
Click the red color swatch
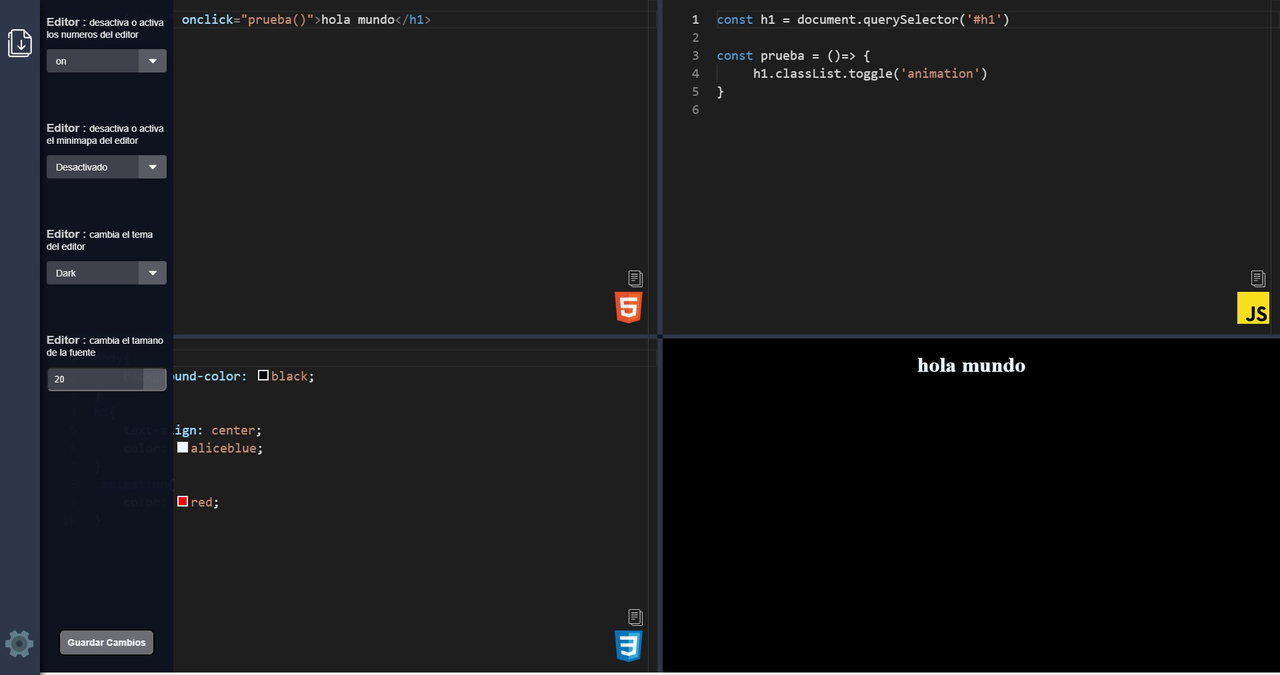[182, 502]
